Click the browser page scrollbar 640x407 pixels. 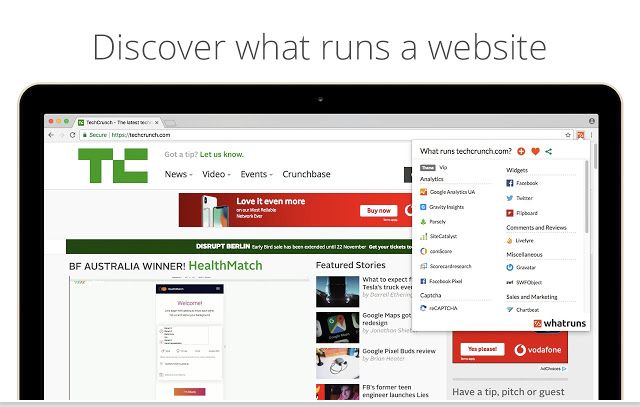[x=596, y=155]
